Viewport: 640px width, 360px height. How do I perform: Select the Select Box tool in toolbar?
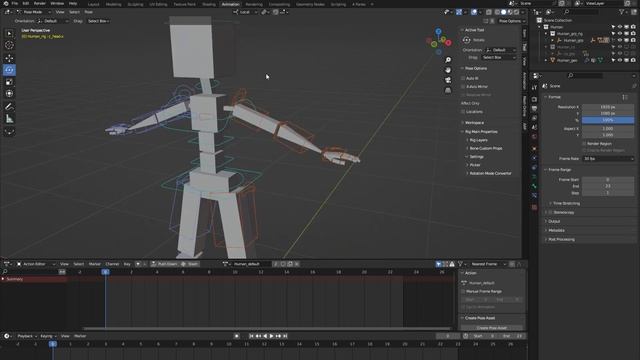(x=9, y=33)
